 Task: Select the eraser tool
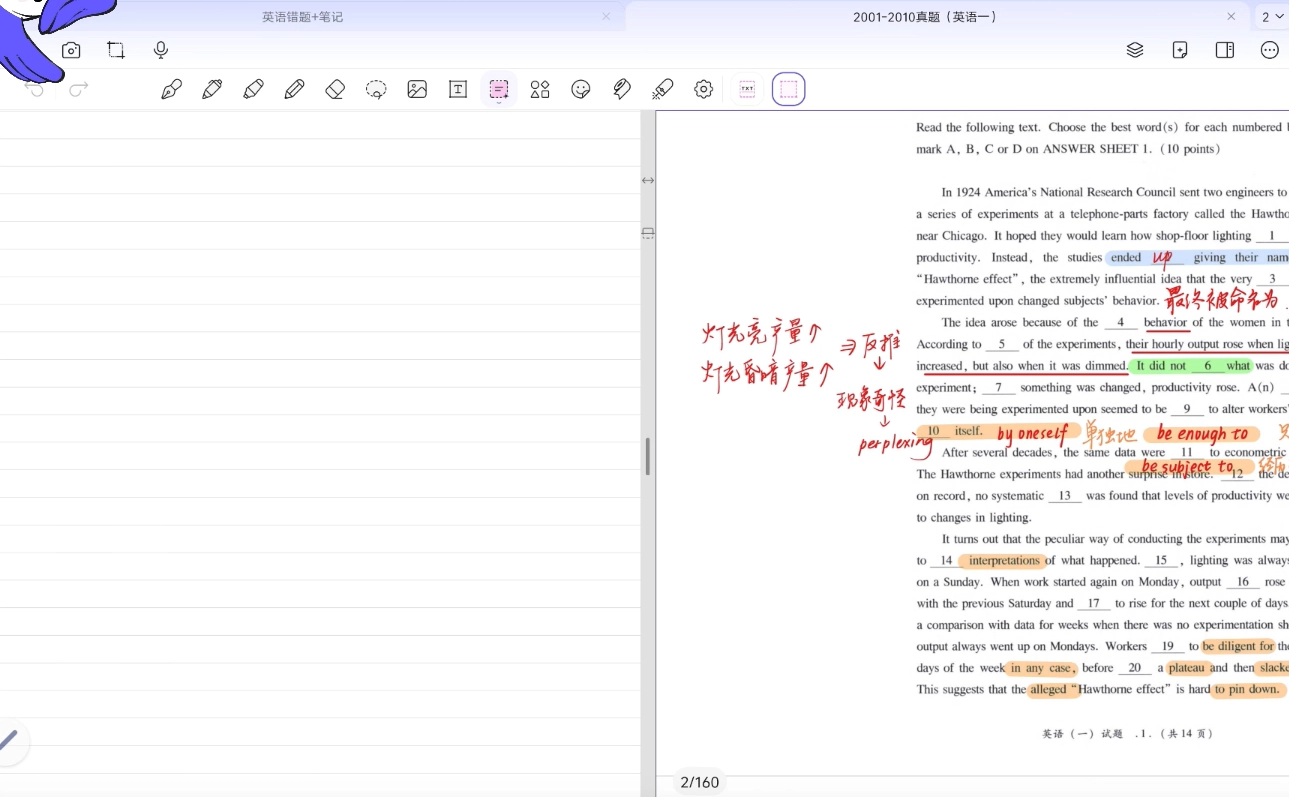tap(335, 90)
